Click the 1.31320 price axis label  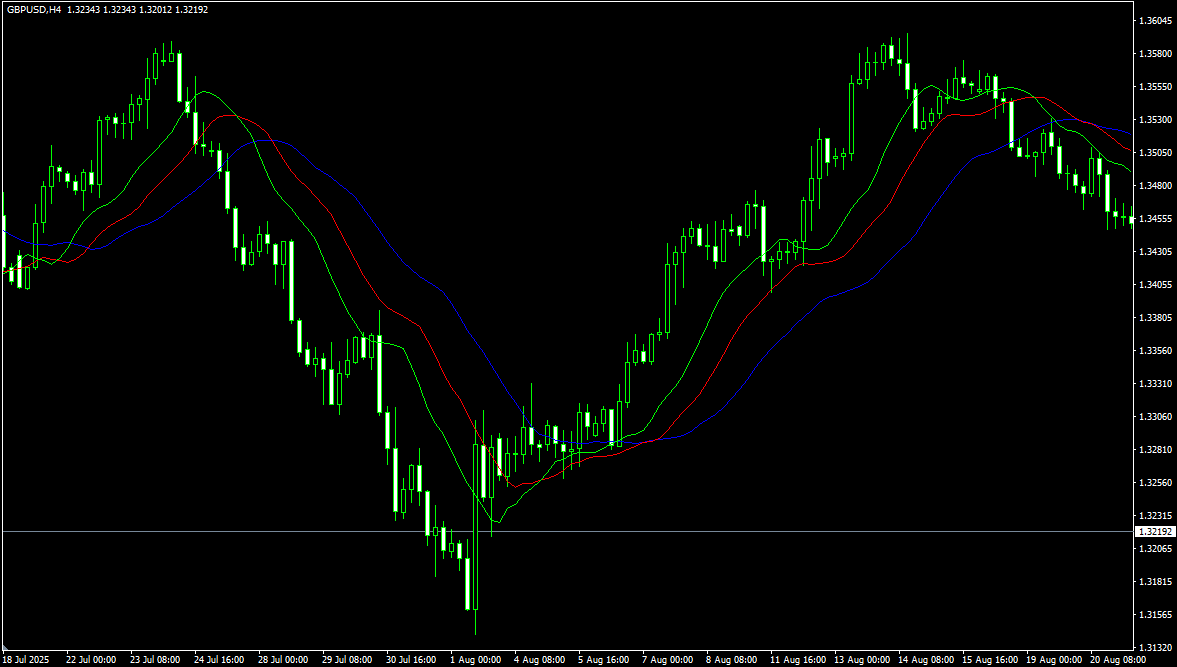(1155, 647)
